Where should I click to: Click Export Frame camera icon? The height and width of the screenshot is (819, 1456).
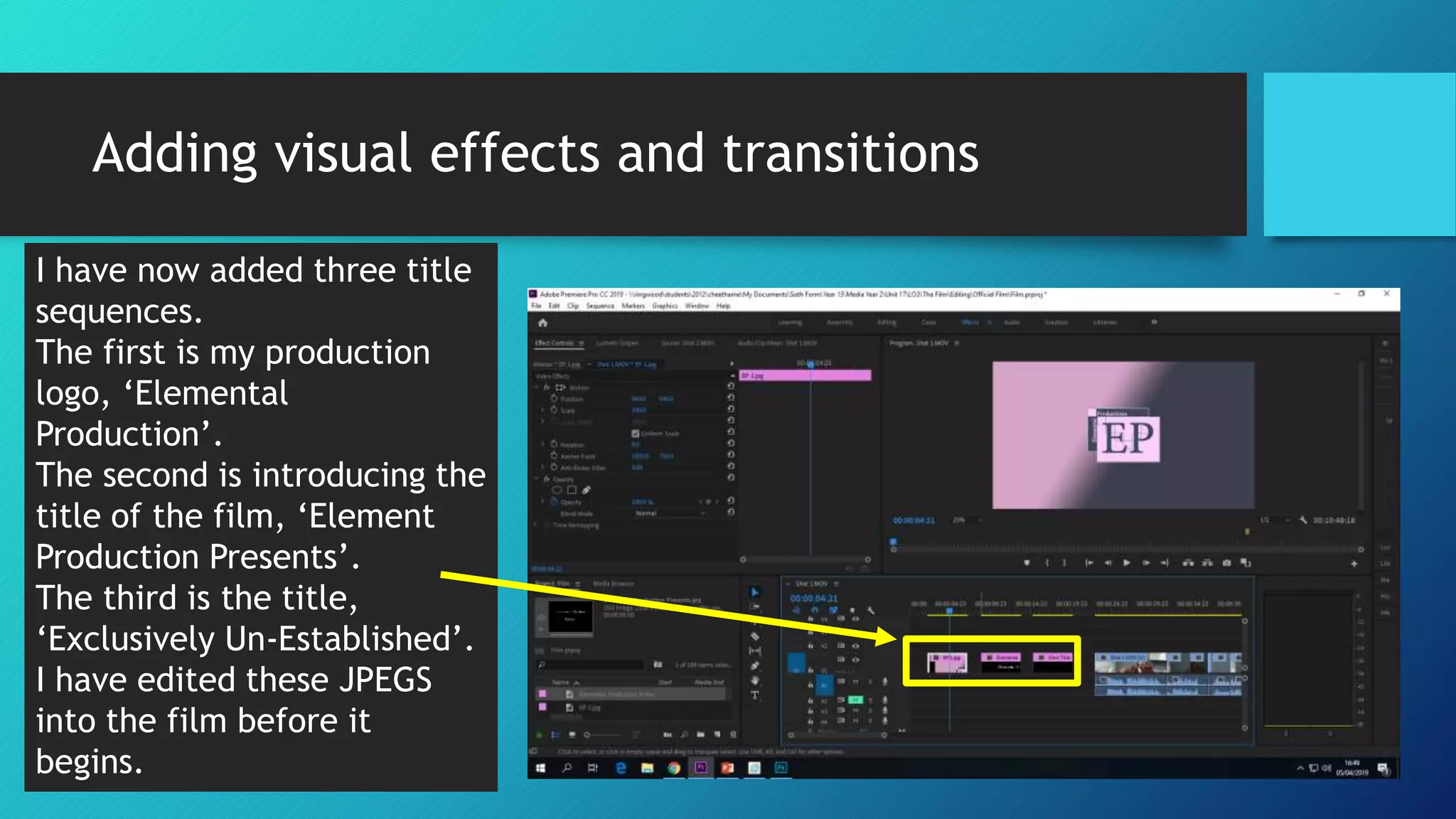[1226, 562]
